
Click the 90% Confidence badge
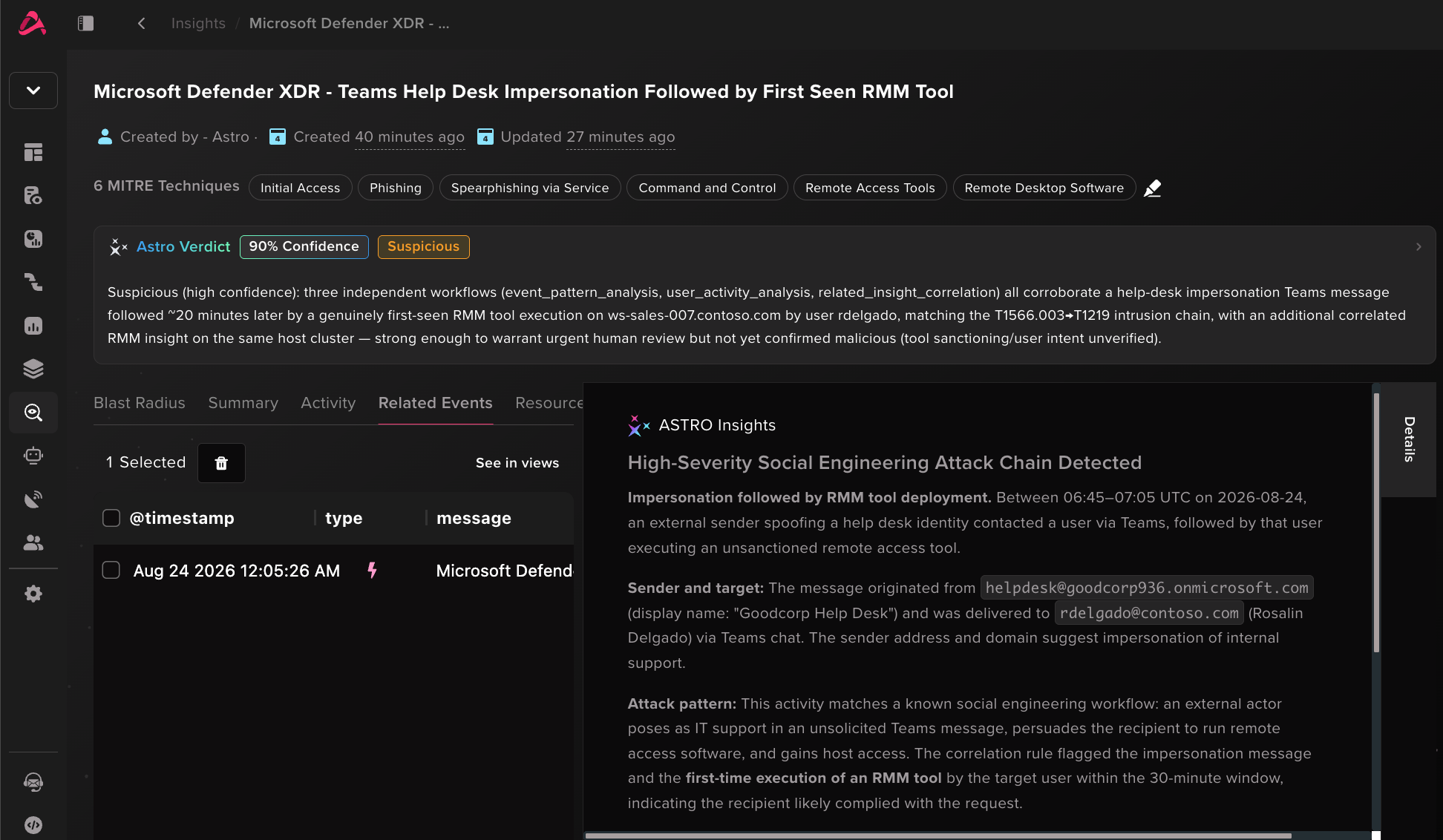coord(304,246)
